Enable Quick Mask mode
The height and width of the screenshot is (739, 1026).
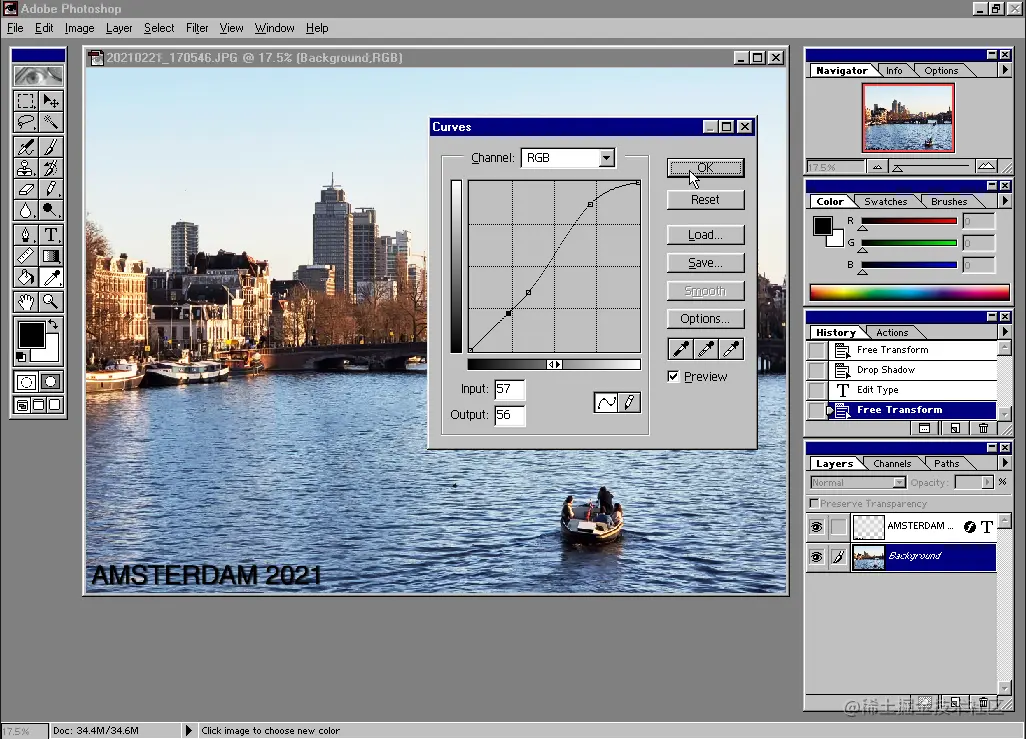coord(51,382)
